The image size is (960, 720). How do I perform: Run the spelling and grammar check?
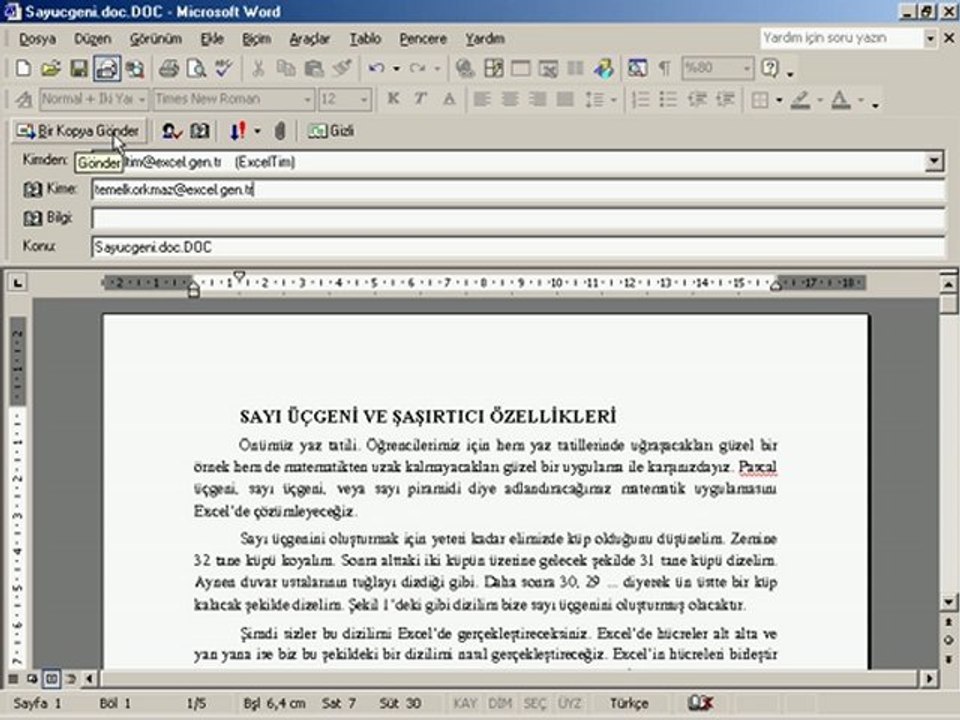click(x=224, y=68)
